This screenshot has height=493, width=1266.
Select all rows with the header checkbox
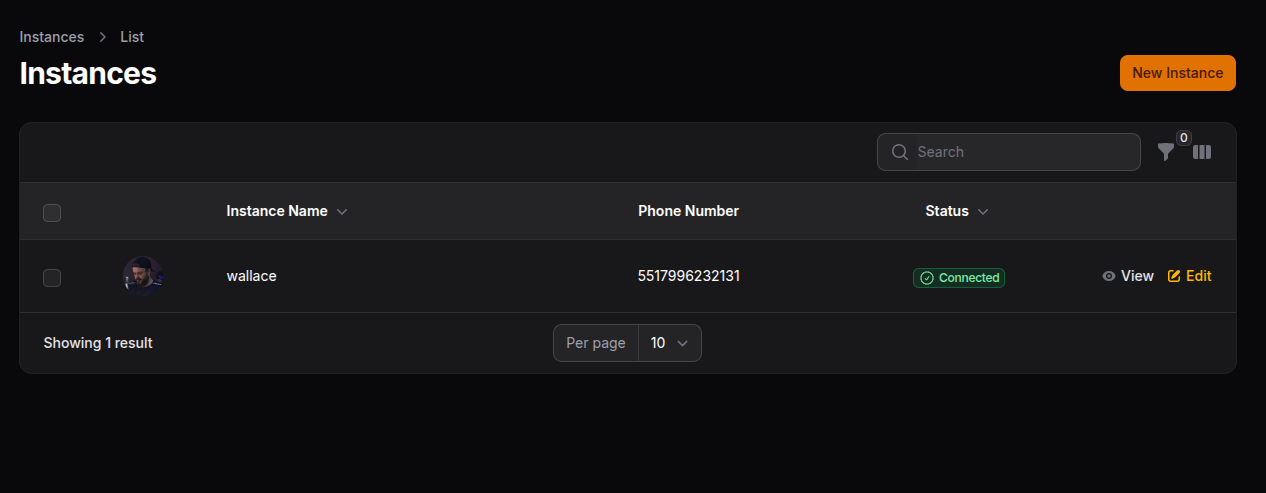click(52, 212)
